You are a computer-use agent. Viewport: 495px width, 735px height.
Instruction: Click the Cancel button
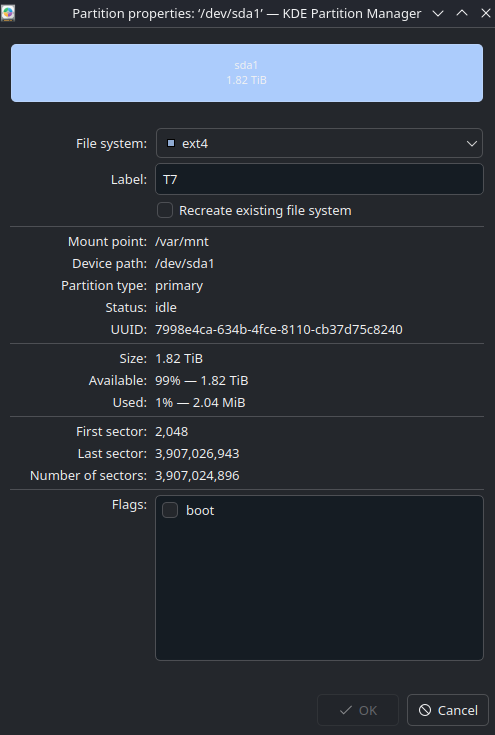tap(448, 710)
